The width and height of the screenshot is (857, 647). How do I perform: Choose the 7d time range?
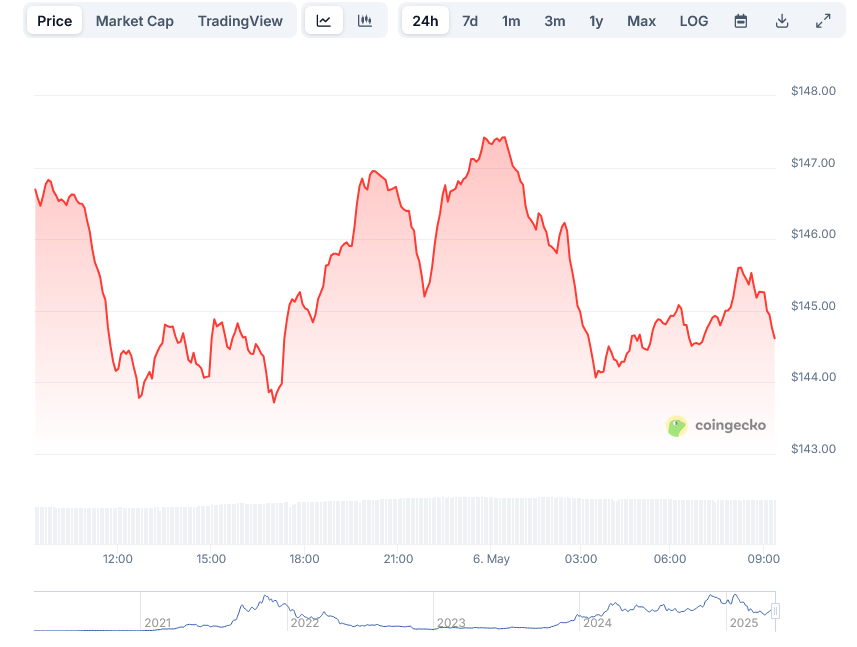point(470,21)
